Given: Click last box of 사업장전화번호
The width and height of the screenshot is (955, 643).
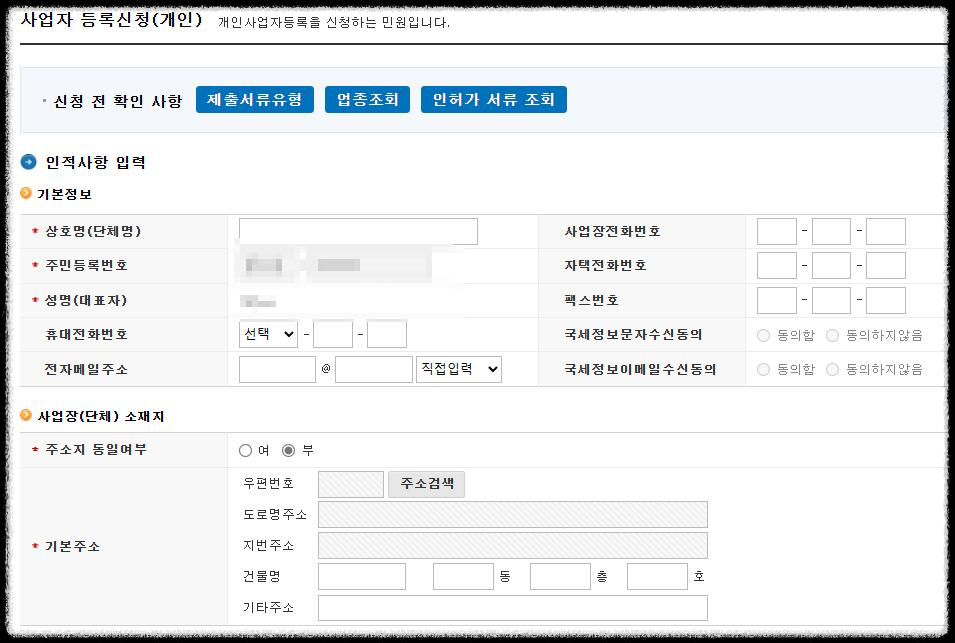Looking at the screenshot, I should coord(886,231).
